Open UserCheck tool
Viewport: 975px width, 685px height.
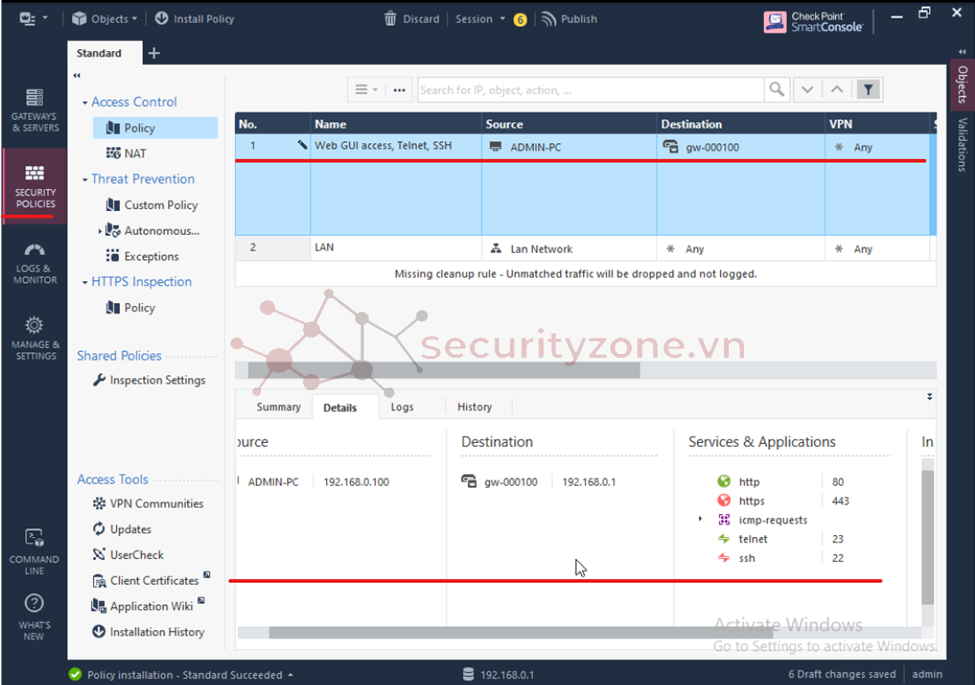(128, 554)
